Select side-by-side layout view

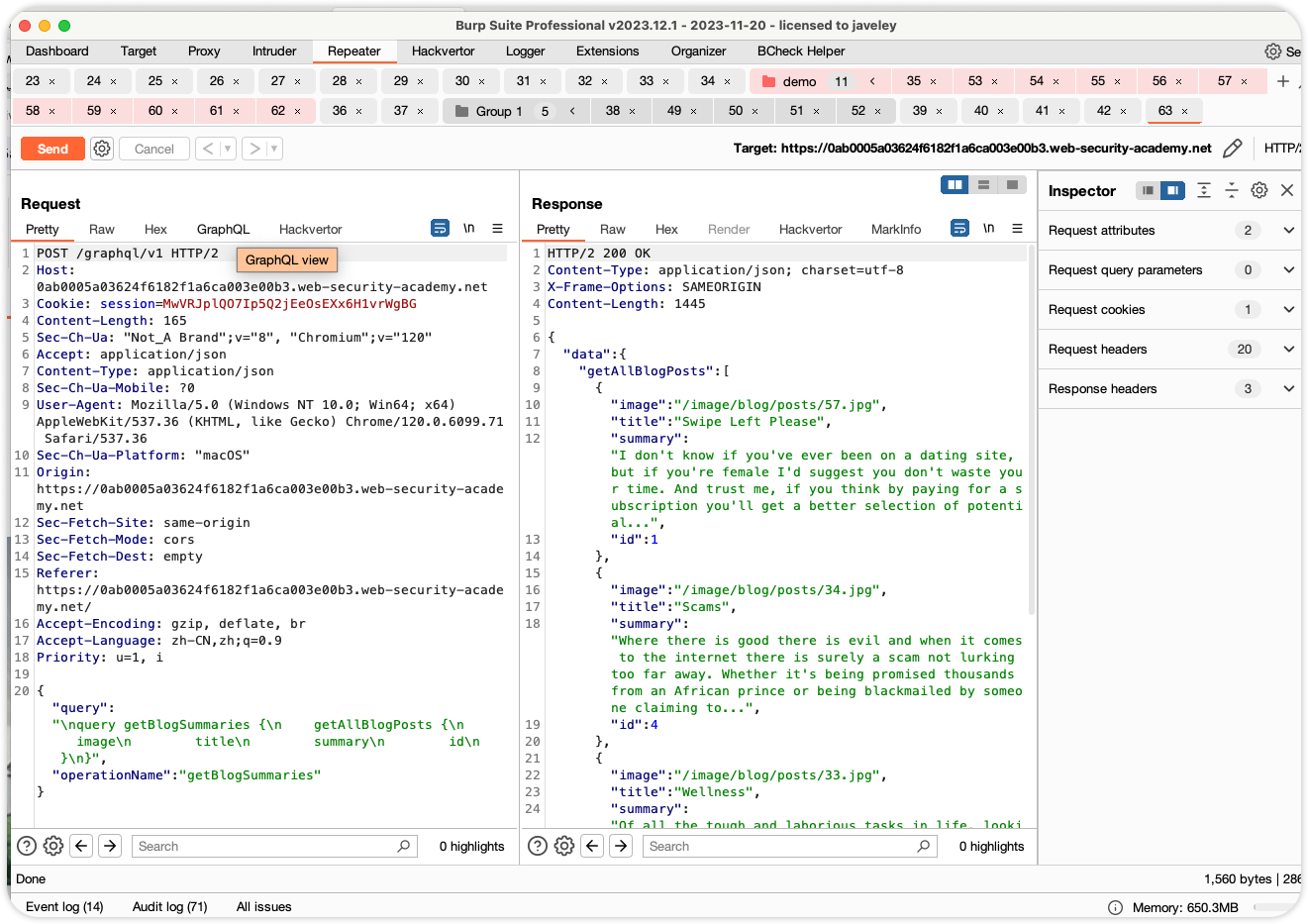point(955,184)
